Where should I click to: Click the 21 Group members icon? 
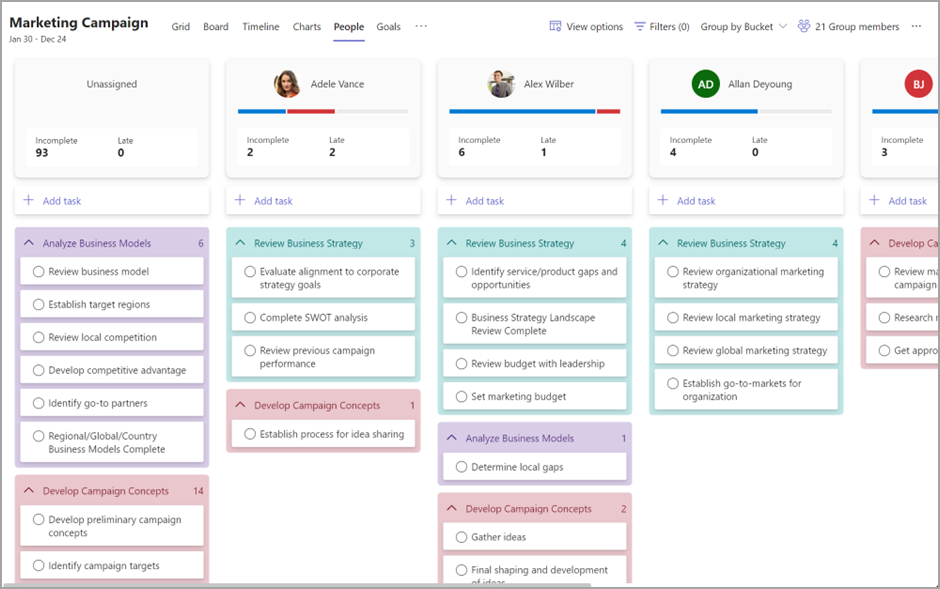[804, 27]
